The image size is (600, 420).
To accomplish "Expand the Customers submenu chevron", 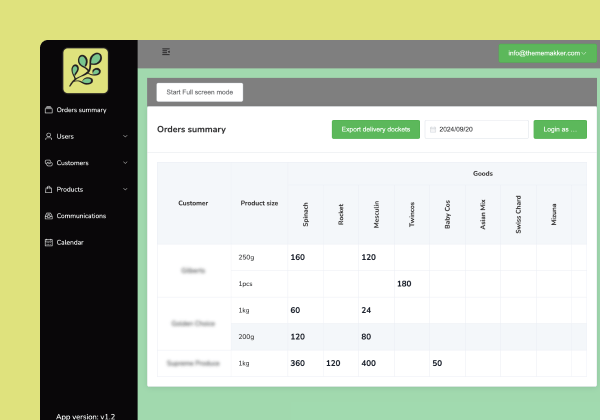I will point(125,163).
